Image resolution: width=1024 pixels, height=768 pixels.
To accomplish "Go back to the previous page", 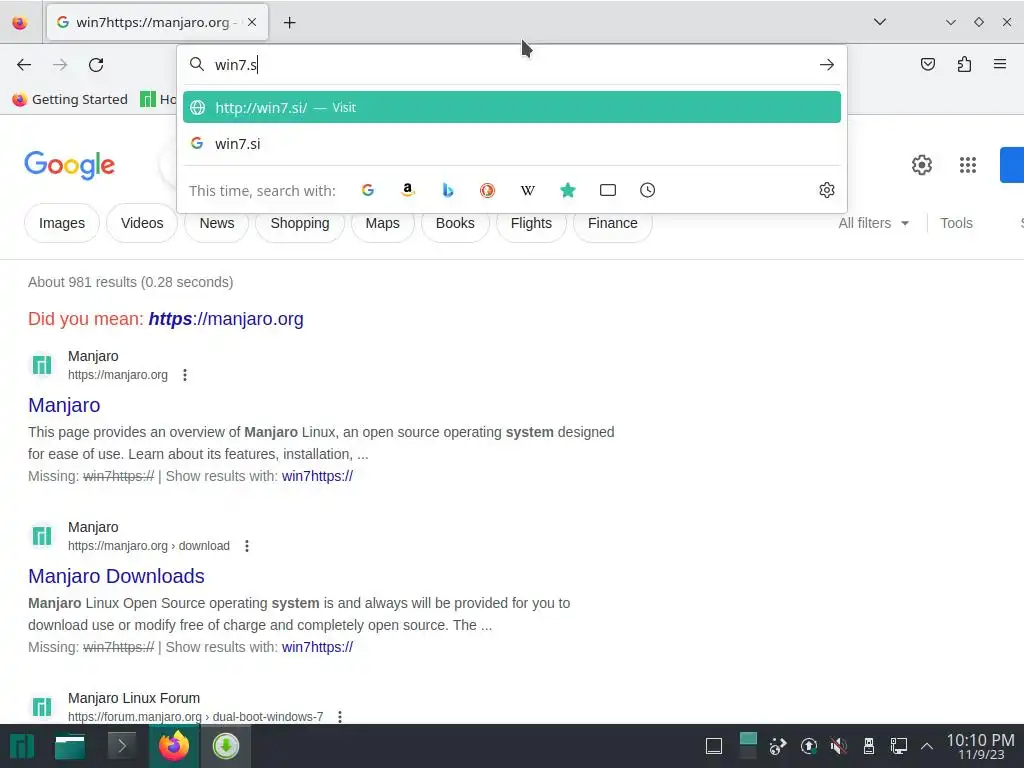I will [24, 65].
